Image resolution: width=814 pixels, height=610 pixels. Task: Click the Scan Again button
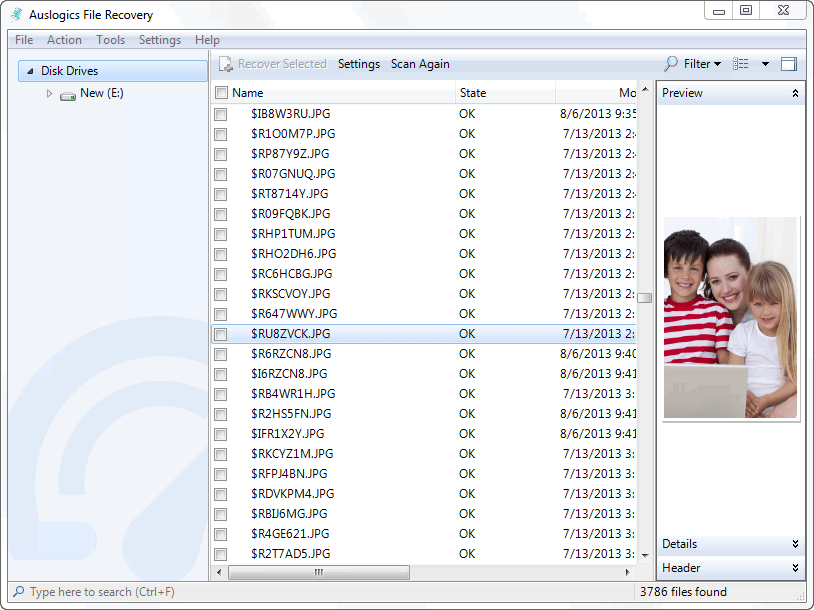pos(420,64)
